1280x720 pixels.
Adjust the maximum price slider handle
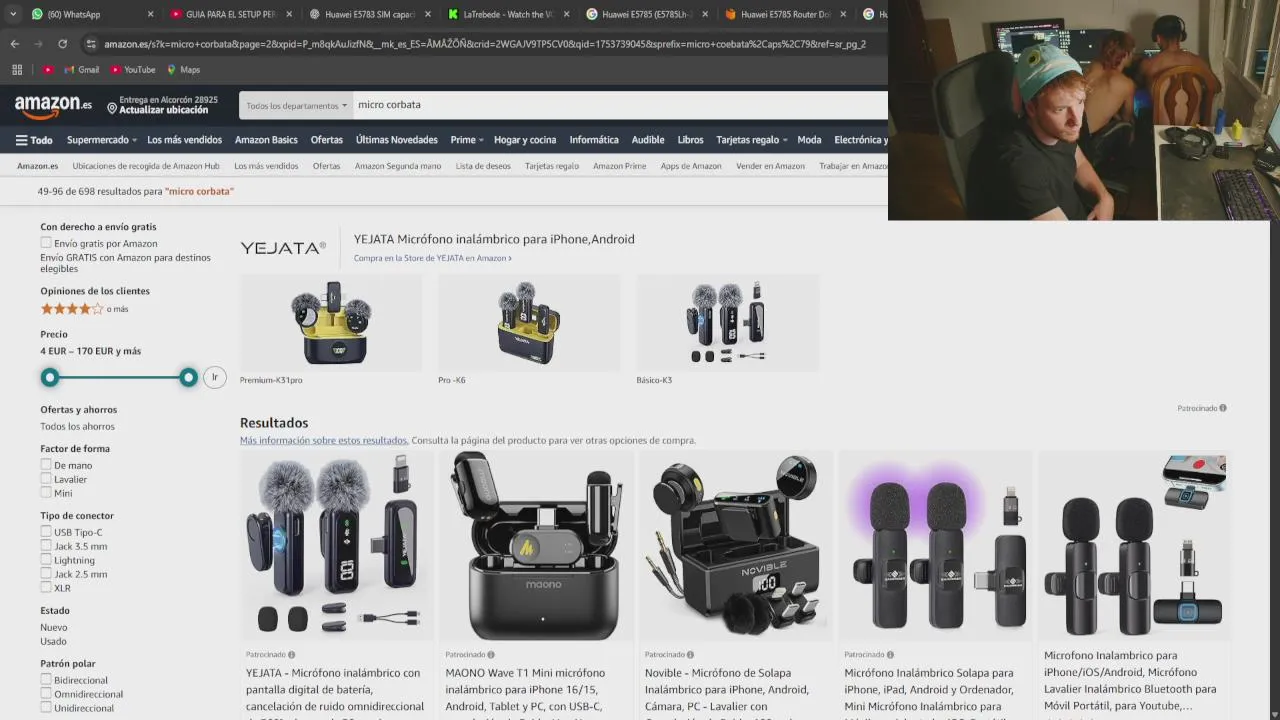click(188, 377)
